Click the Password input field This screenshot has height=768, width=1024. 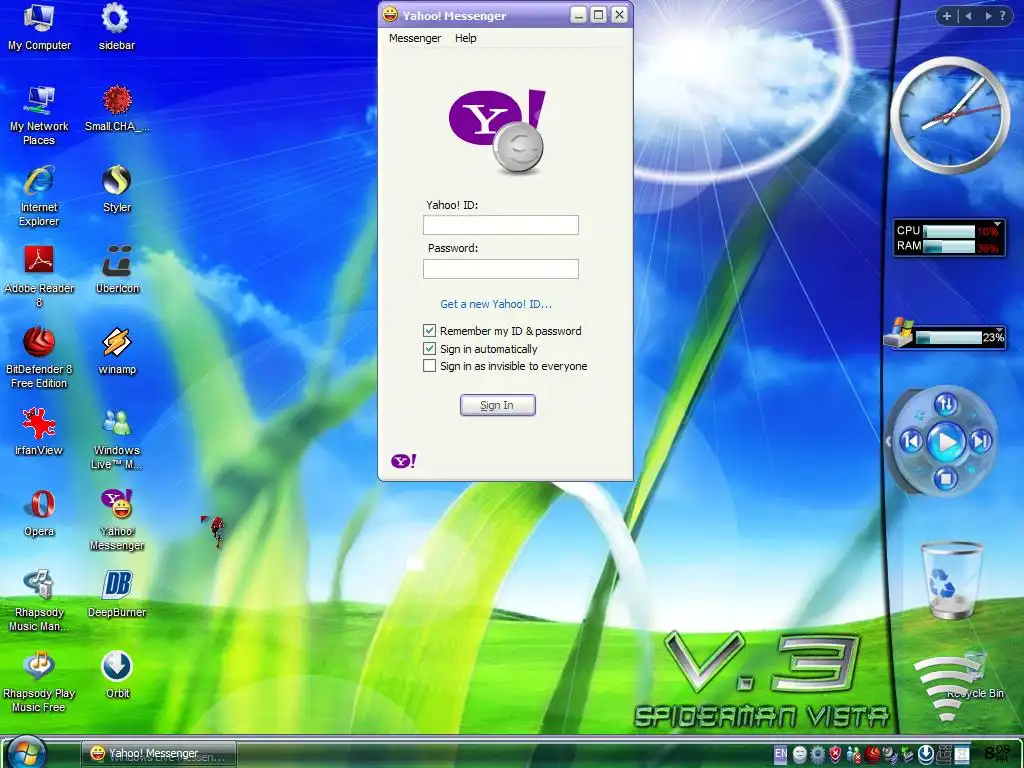[501, 268]
